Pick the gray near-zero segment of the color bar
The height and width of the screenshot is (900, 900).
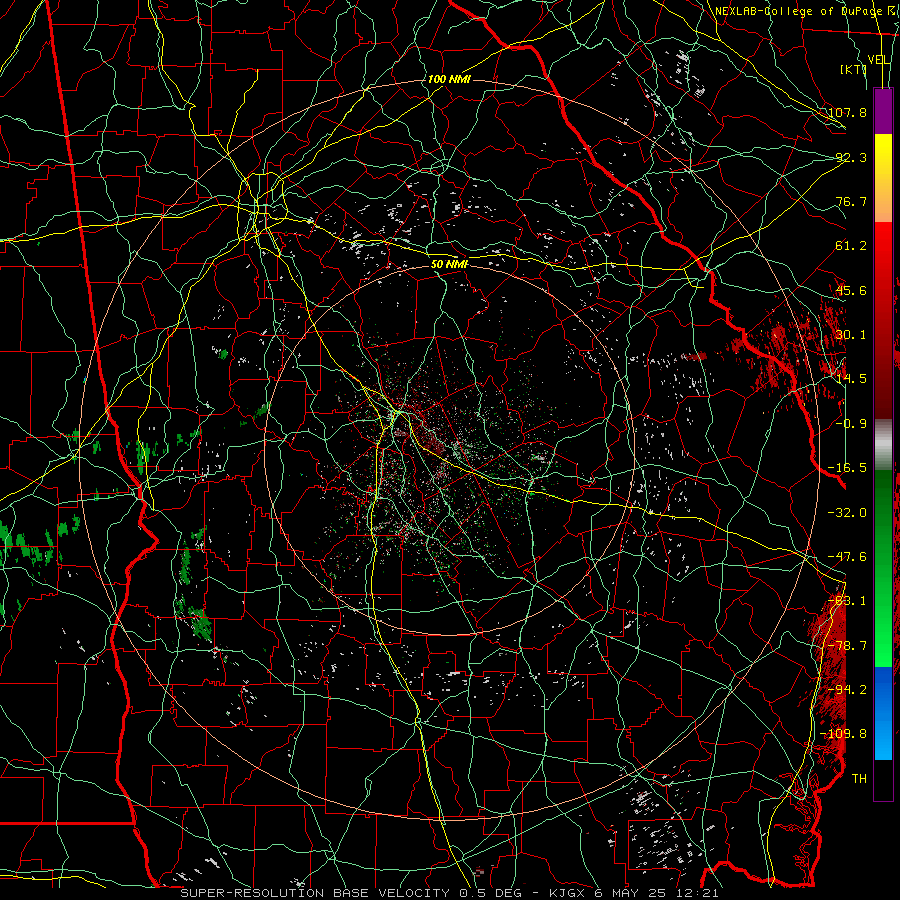pyautogui.click(x=883, y=442)
